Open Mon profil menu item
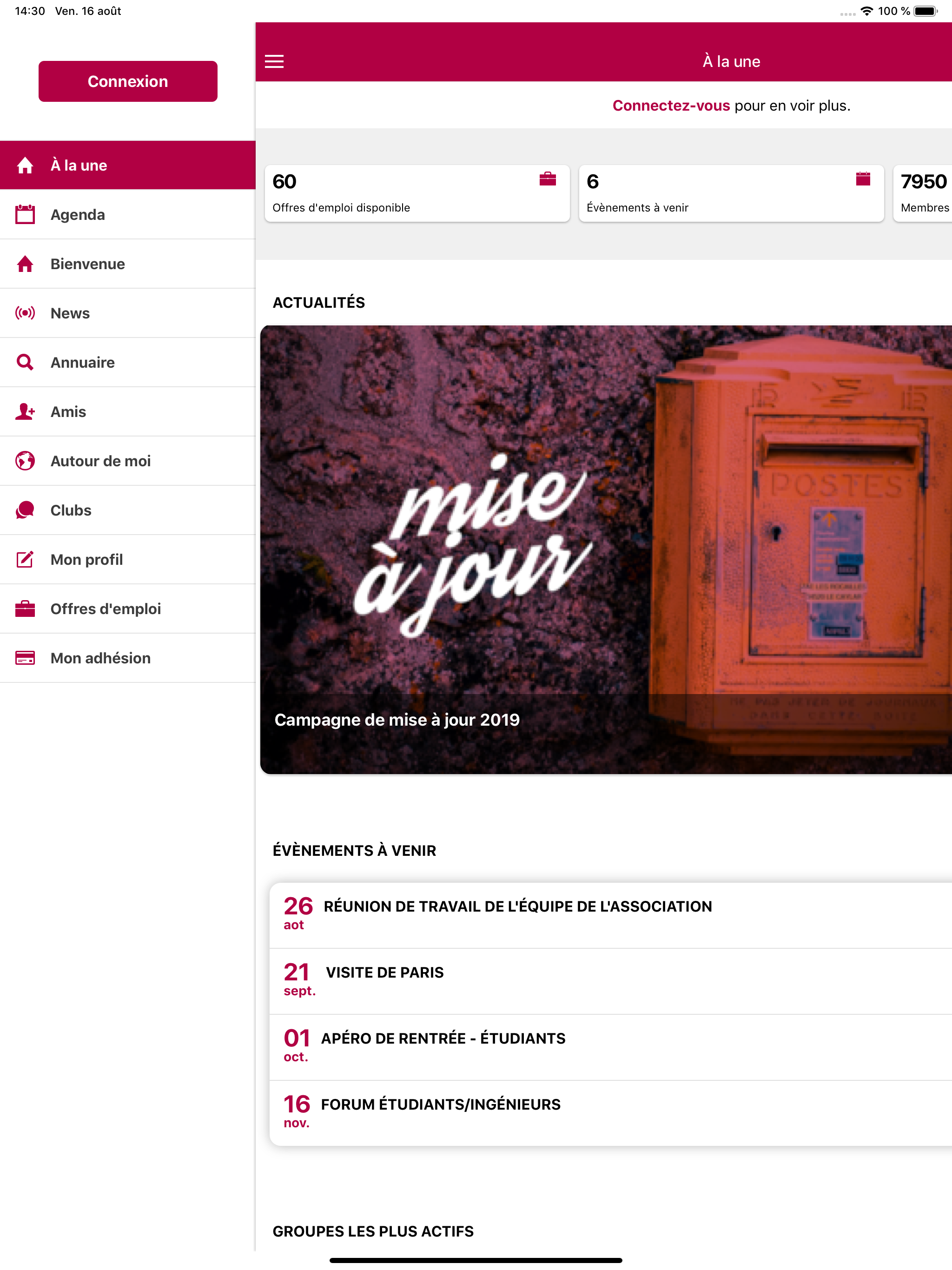952x1270 pixels. coord(127,559)
